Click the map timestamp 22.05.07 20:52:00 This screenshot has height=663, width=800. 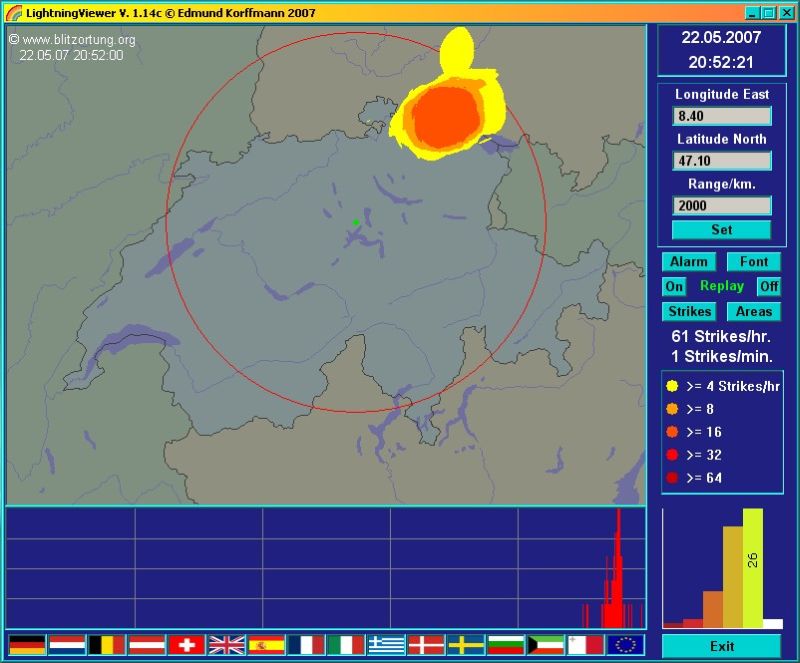point(71,55)
